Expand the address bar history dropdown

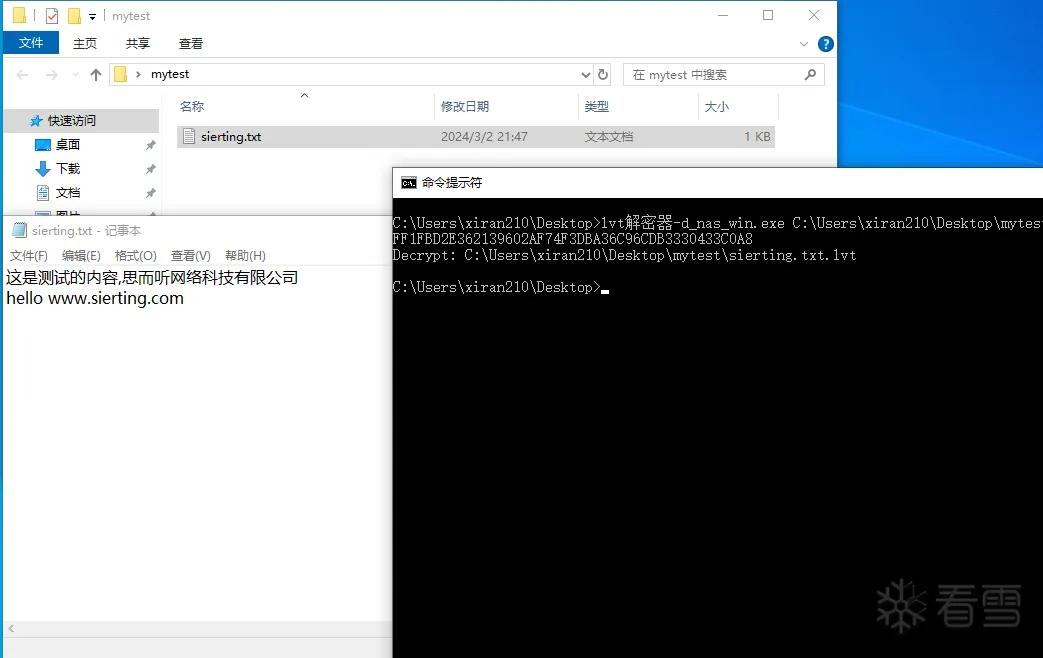coord(585,75)
